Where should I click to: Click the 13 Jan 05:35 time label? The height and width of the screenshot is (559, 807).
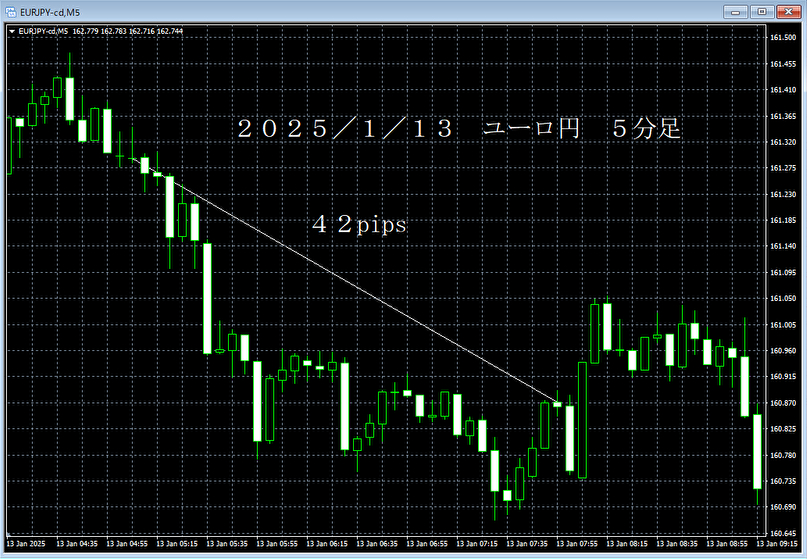[226, 544]
